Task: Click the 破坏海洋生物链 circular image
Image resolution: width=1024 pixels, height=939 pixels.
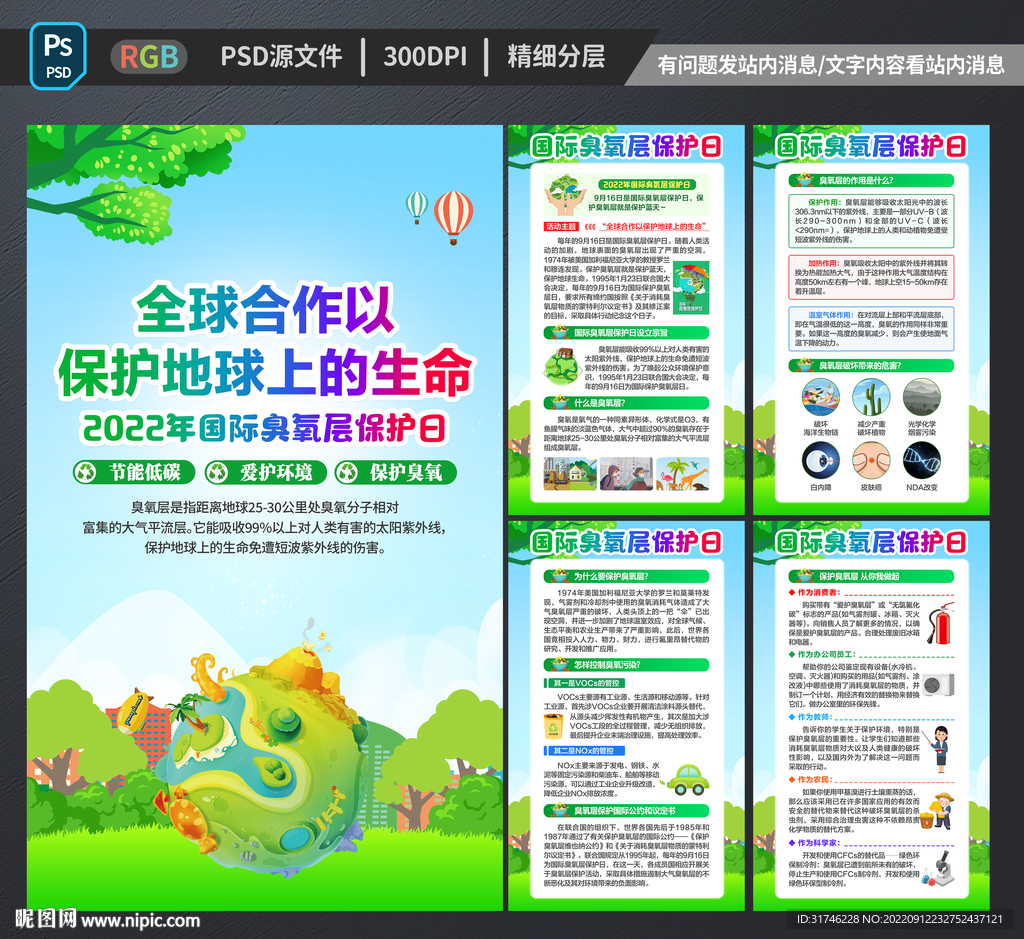Action: [820, 397]
